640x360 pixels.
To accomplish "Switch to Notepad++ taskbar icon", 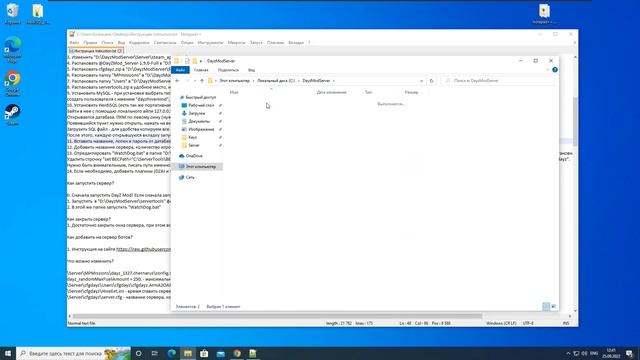I will pyautogui.click(x=253, y=353).
